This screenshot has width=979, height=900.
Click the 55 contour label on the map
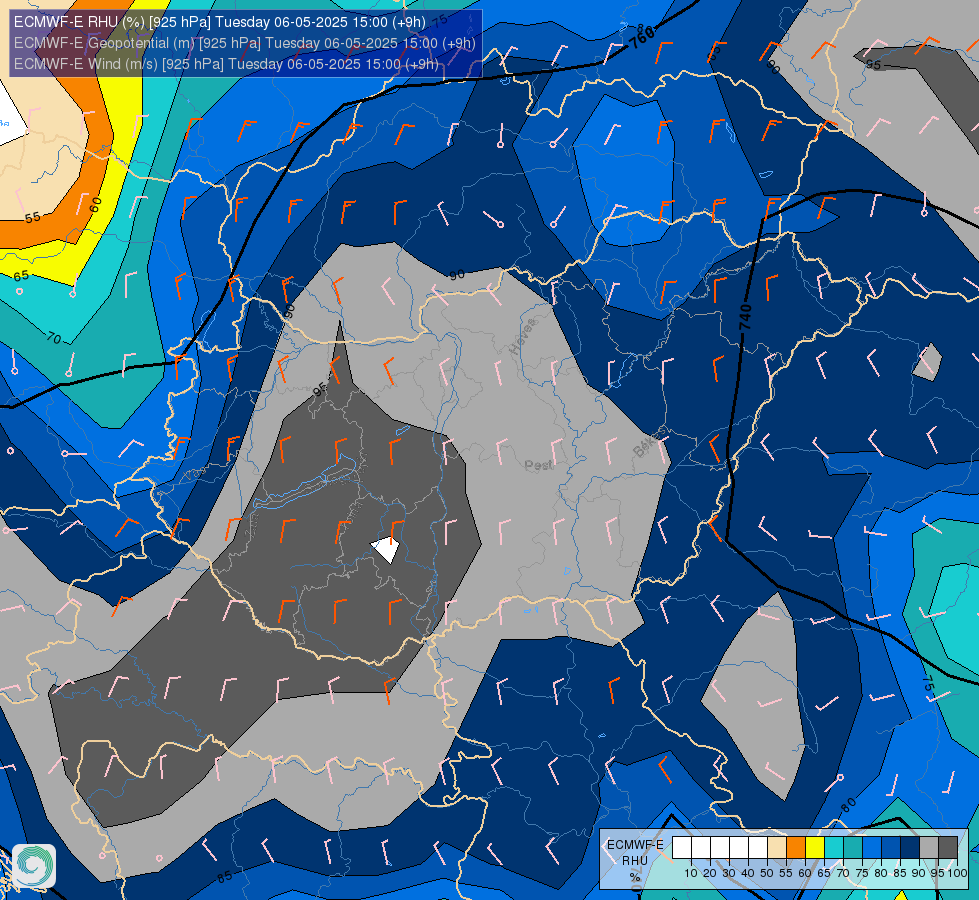tap(32, 217)
